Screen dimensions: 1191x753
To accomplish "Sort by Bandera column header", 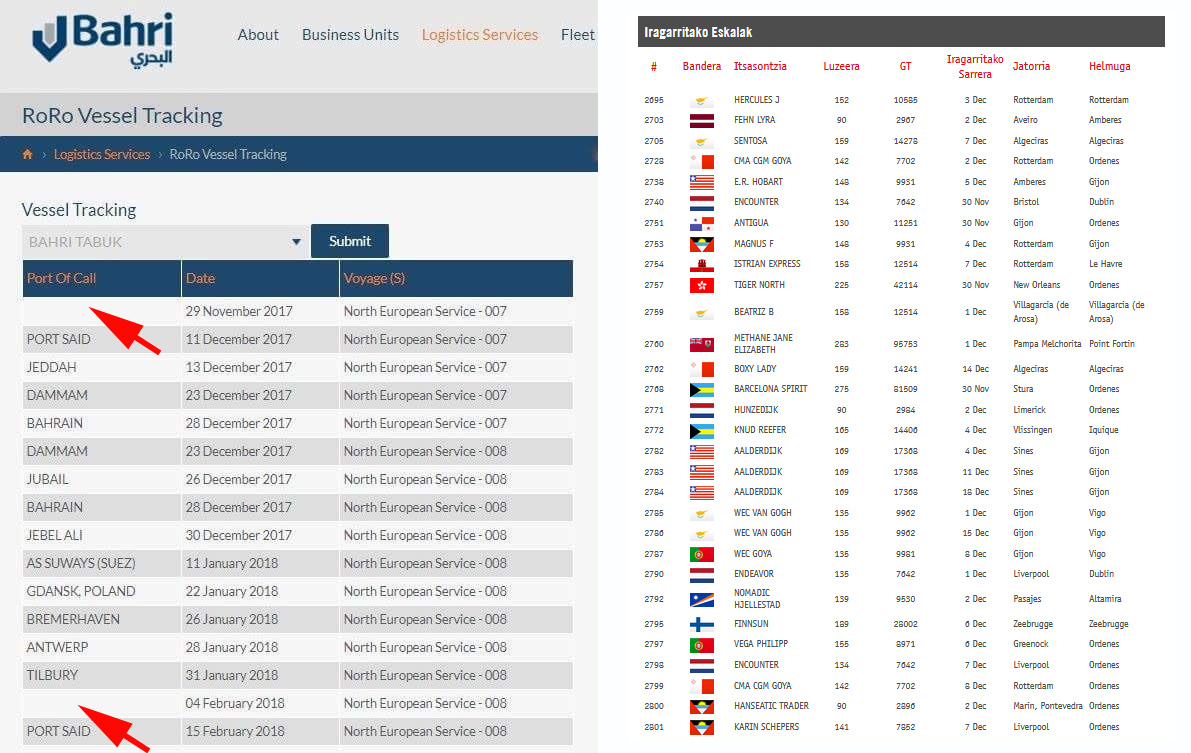I will [702, 66].
